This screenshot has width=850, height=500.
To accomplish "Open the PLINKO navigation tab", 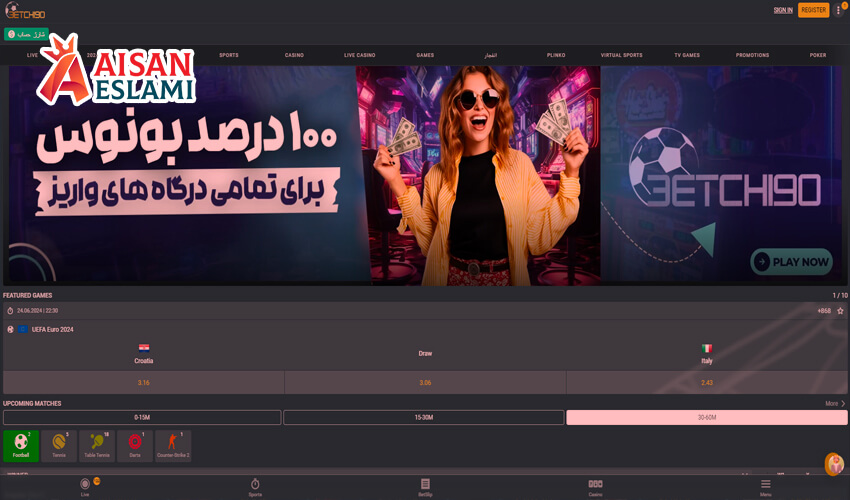I will (556, 55).
